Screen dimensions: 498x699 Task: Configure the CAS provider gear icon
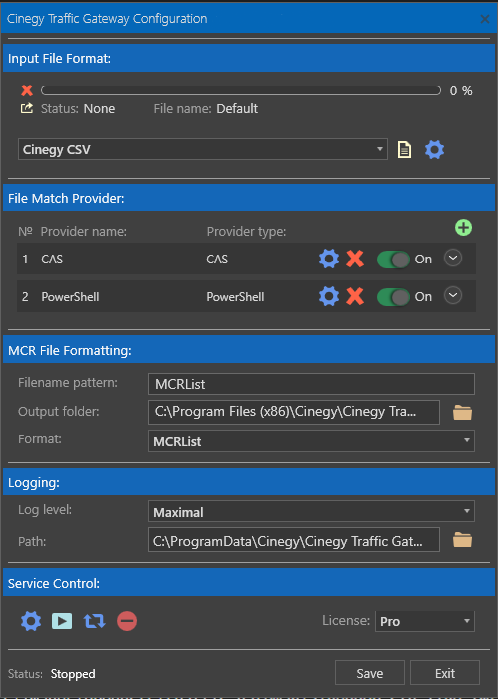pyautogui.click(x=329, y=259)
